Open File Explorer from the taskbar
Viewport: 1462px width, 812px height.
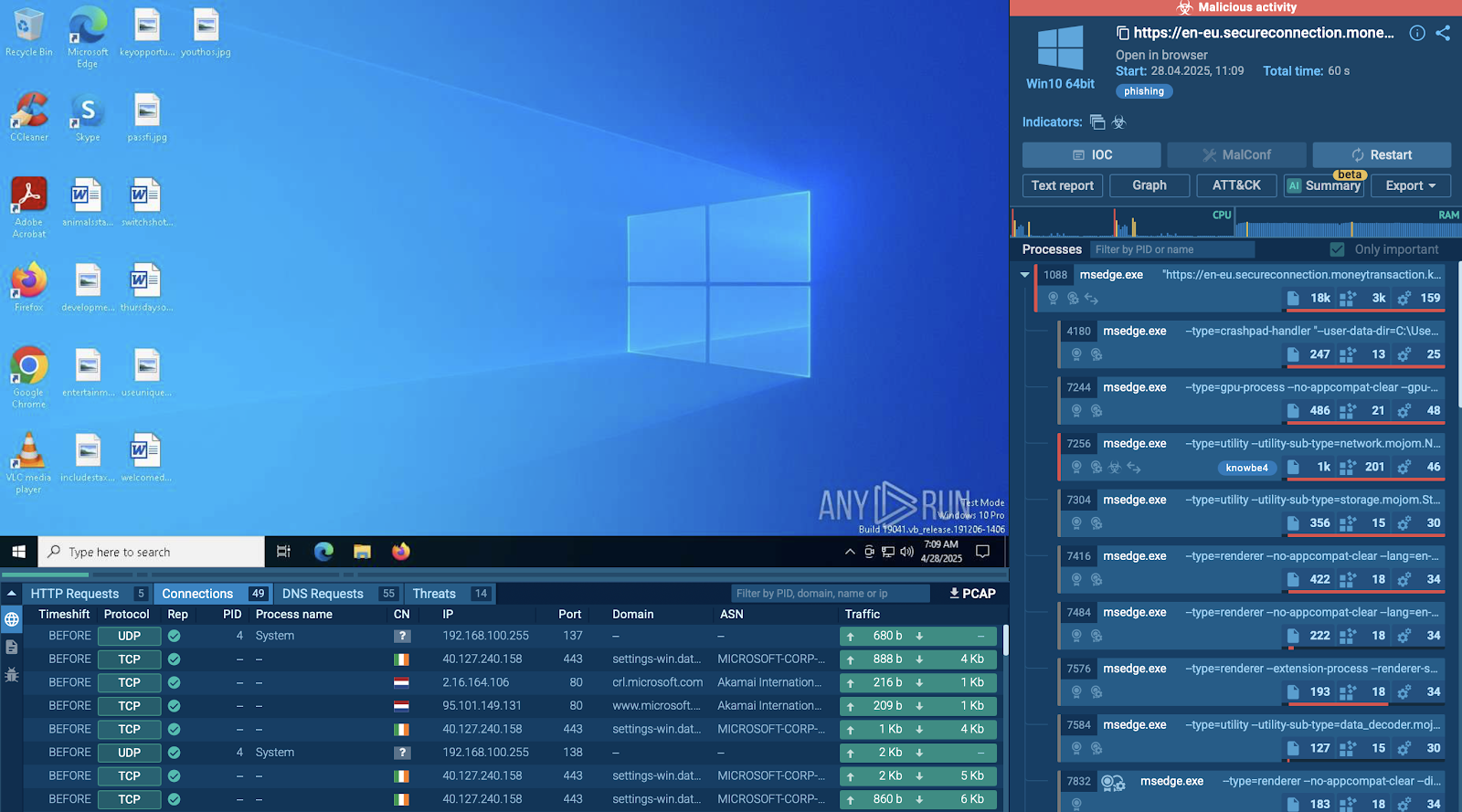pos(363,552)
